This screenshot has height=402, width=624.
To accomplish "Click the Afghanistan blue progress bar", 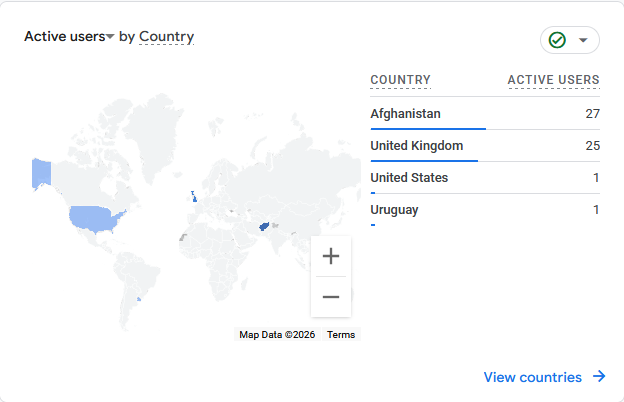I will [x=428, y=129].
